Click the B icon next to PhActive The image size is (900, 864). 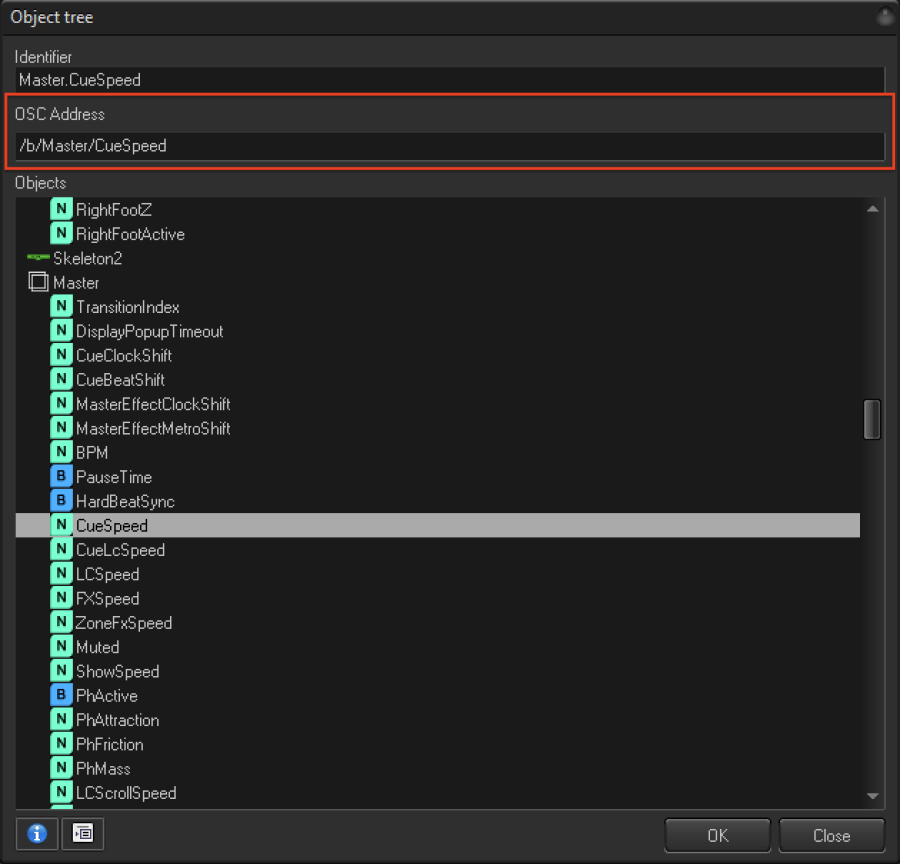(62, 696)
